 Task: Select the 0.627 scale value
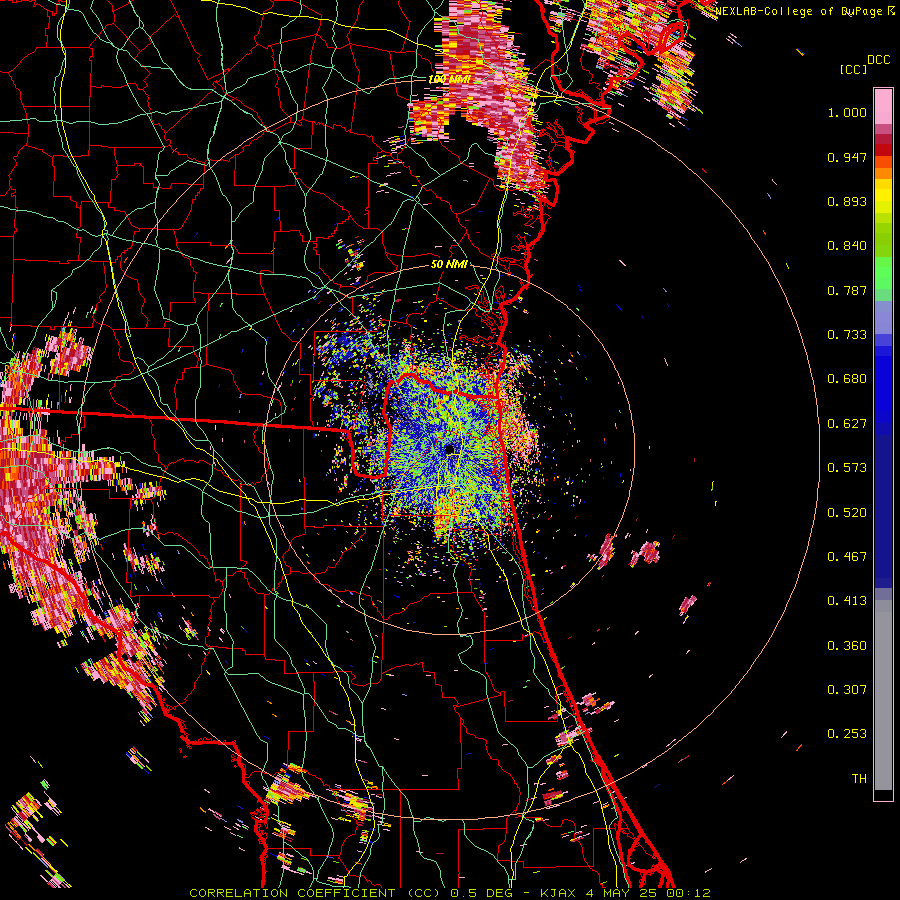tap(847, 424)
